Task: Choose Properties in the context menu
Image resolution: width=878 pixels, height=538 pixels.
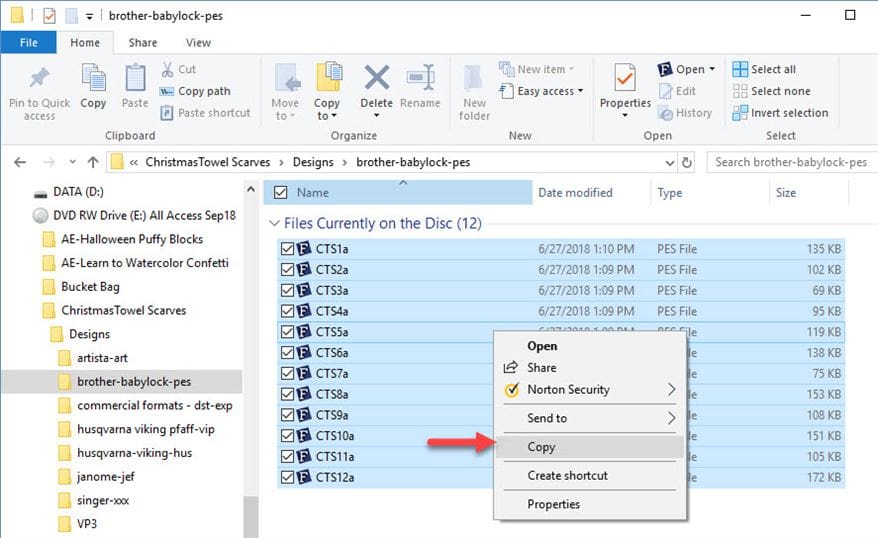Action: point(590,504)
